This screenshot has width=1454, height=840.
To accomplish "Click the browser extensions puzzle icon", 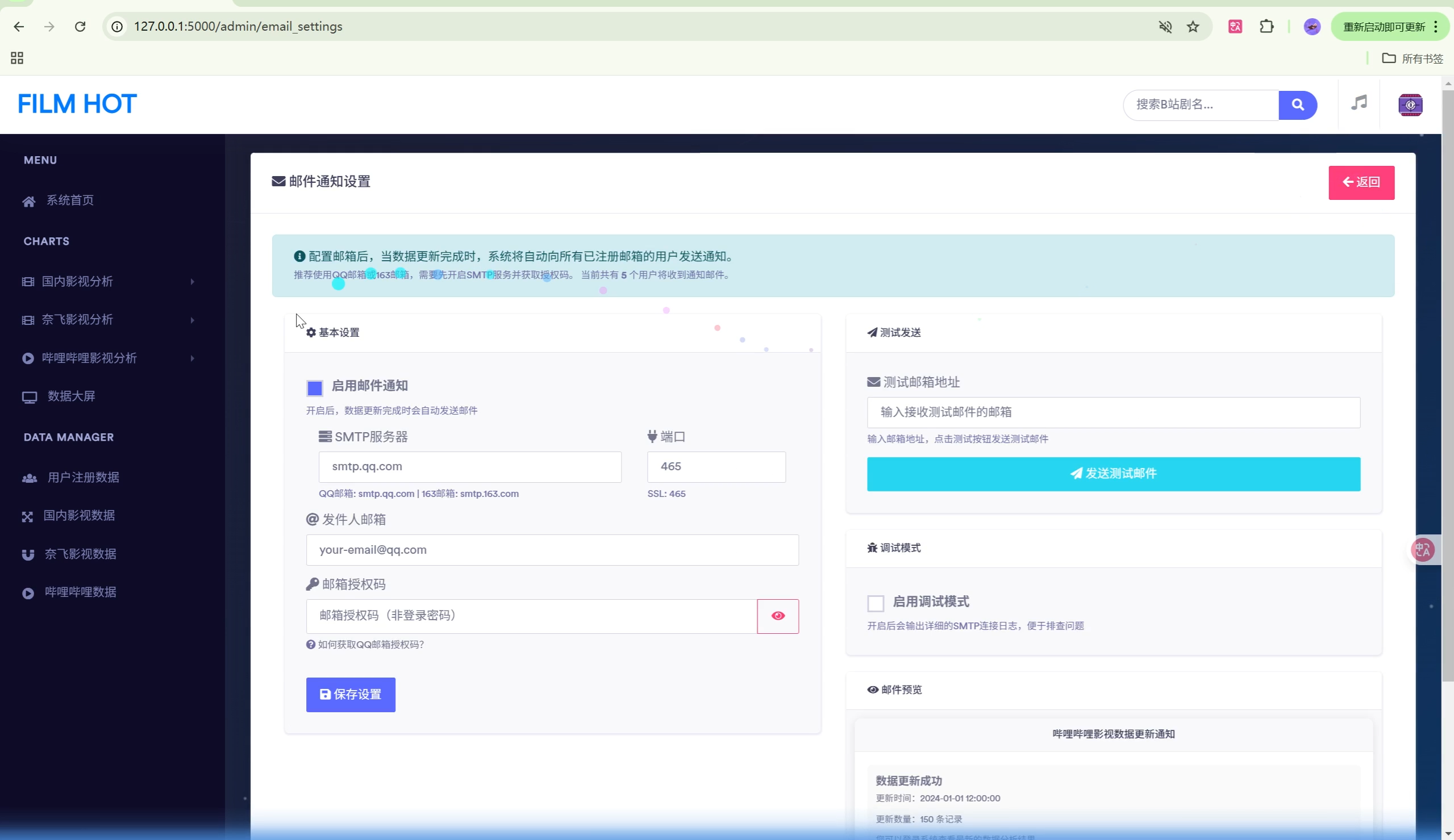I will point(1266,27).
